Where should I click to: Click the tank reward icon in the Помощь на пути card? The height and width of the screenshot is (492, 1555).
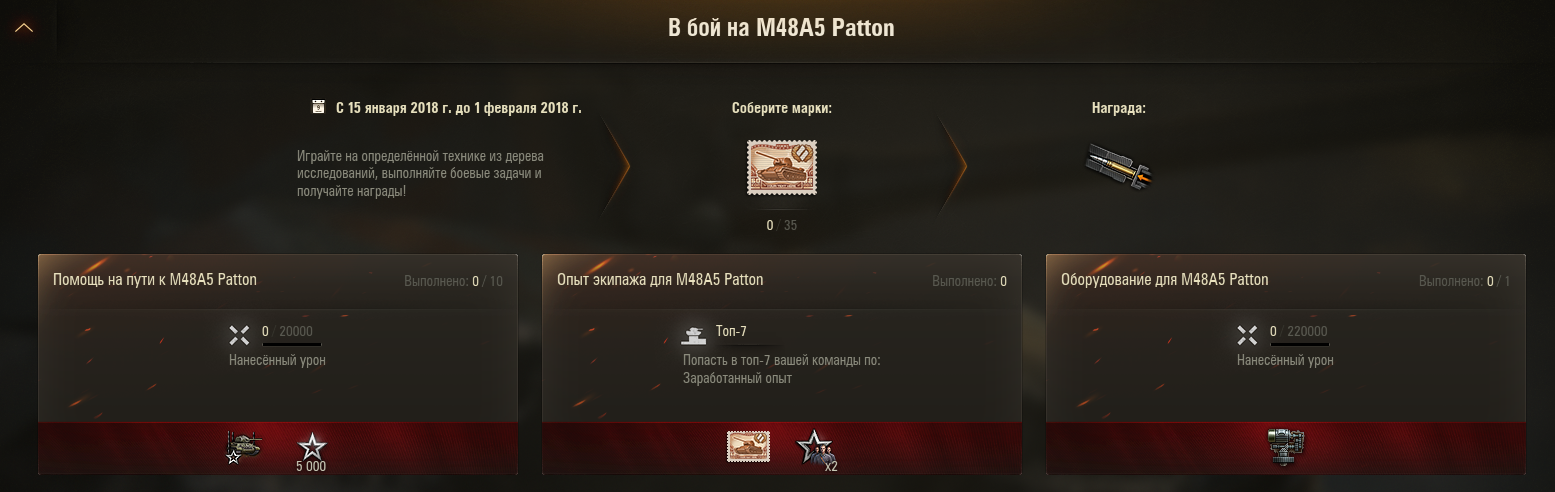(245, 446)
